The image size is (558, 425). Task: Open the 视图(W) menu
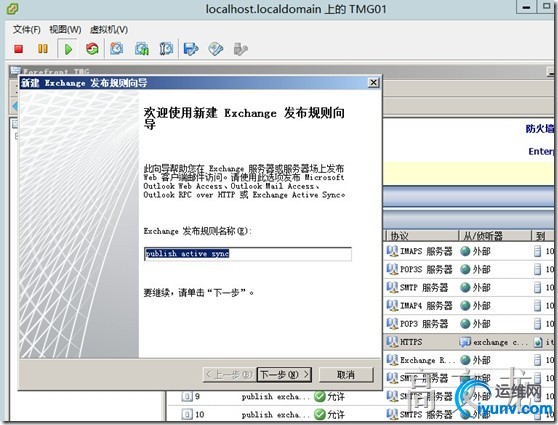coord(65,30)
